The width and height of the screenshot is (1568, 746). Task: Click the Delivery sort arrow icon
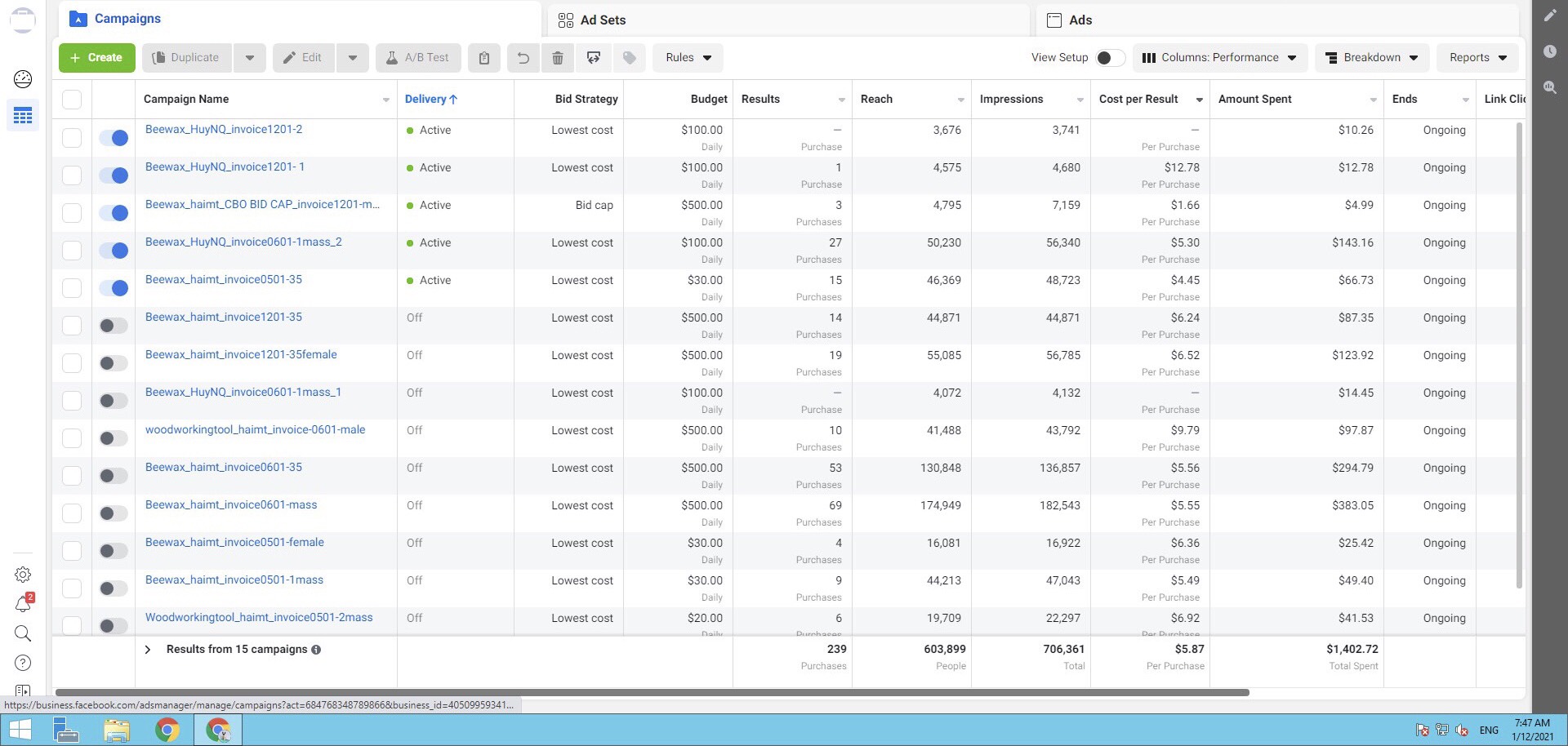453,100
